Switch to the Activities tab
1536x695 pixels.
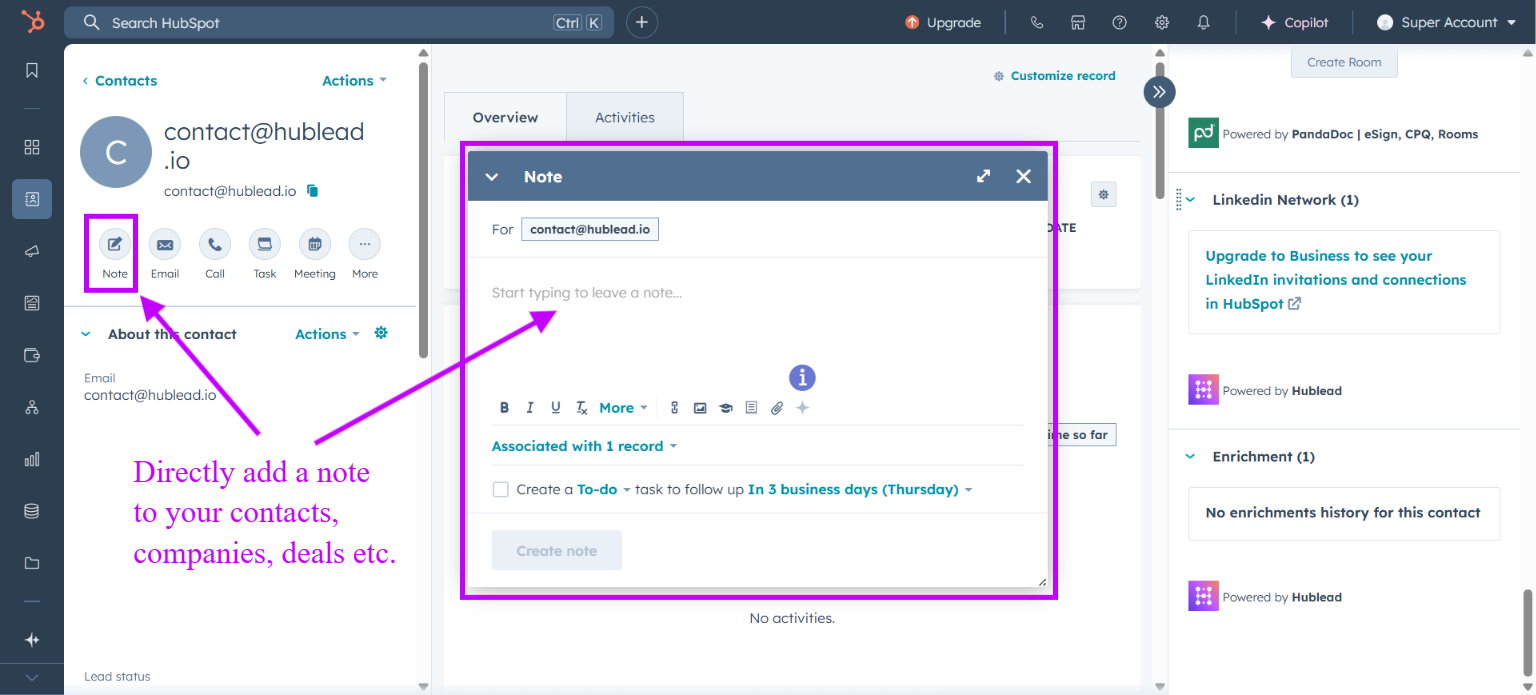[x=625, y=117]
